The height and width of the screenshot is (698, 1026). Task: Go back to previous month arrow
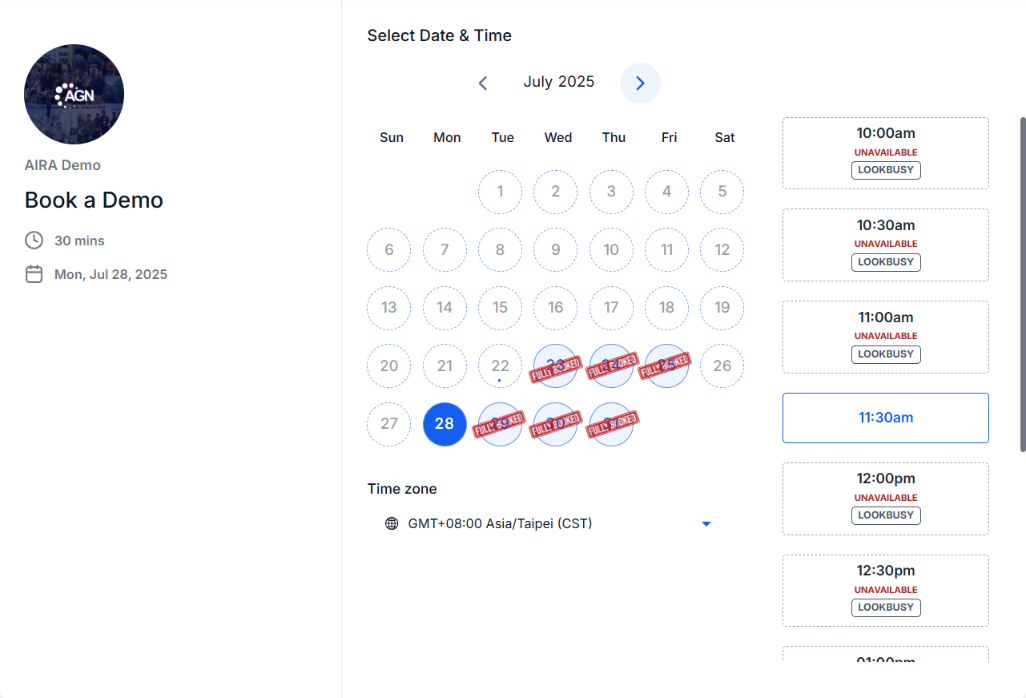coord(483,83)
